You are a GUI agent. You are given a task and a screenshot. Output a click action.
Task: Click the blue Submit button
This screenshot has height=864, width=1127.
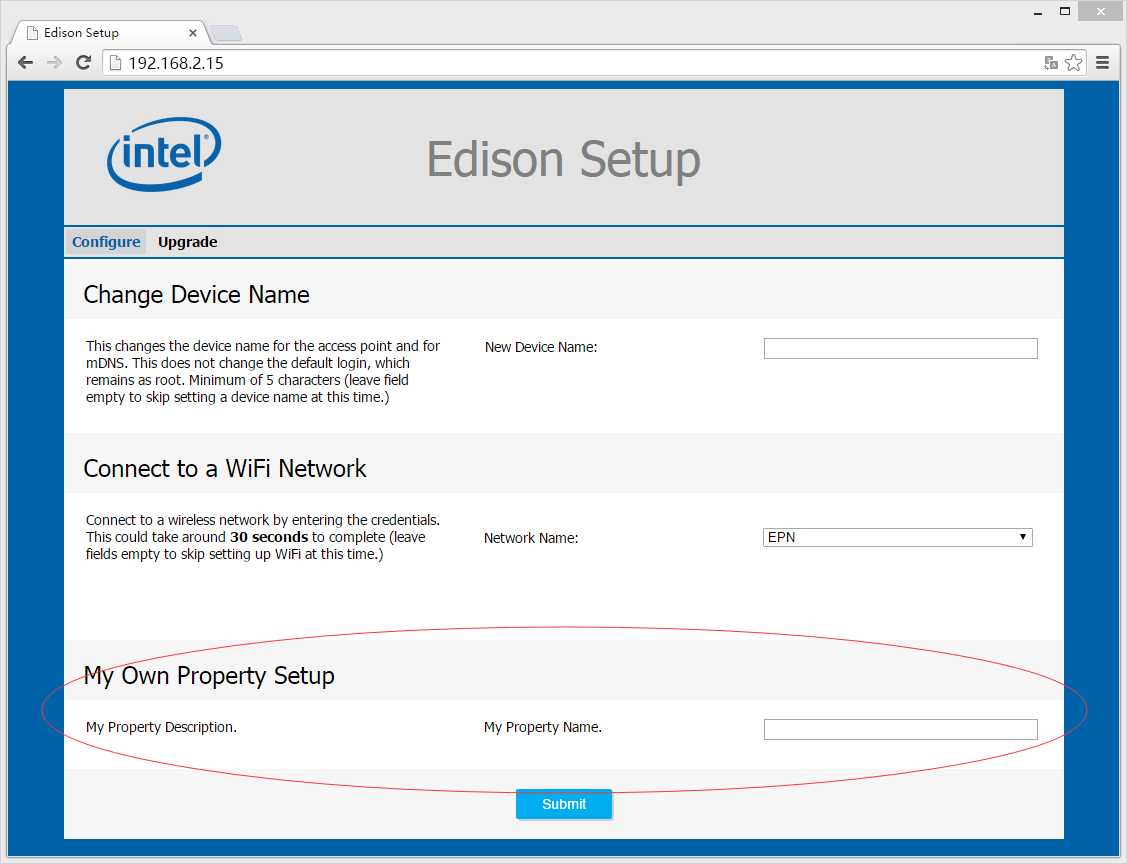point(564,804)
